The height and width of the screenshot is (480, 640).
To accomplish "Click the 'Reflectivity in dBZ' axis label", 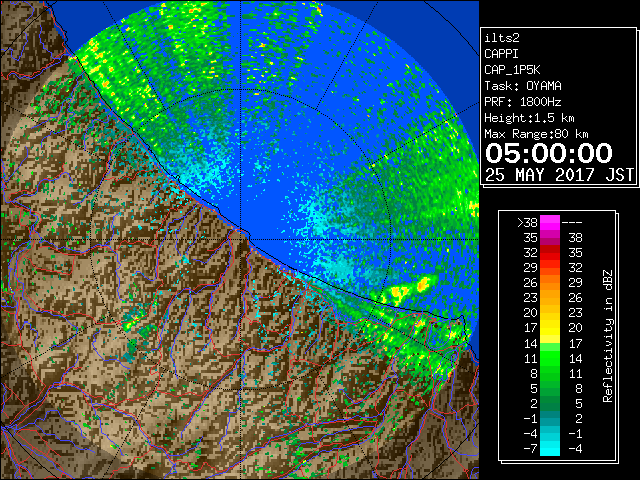I will pos(608,336).
